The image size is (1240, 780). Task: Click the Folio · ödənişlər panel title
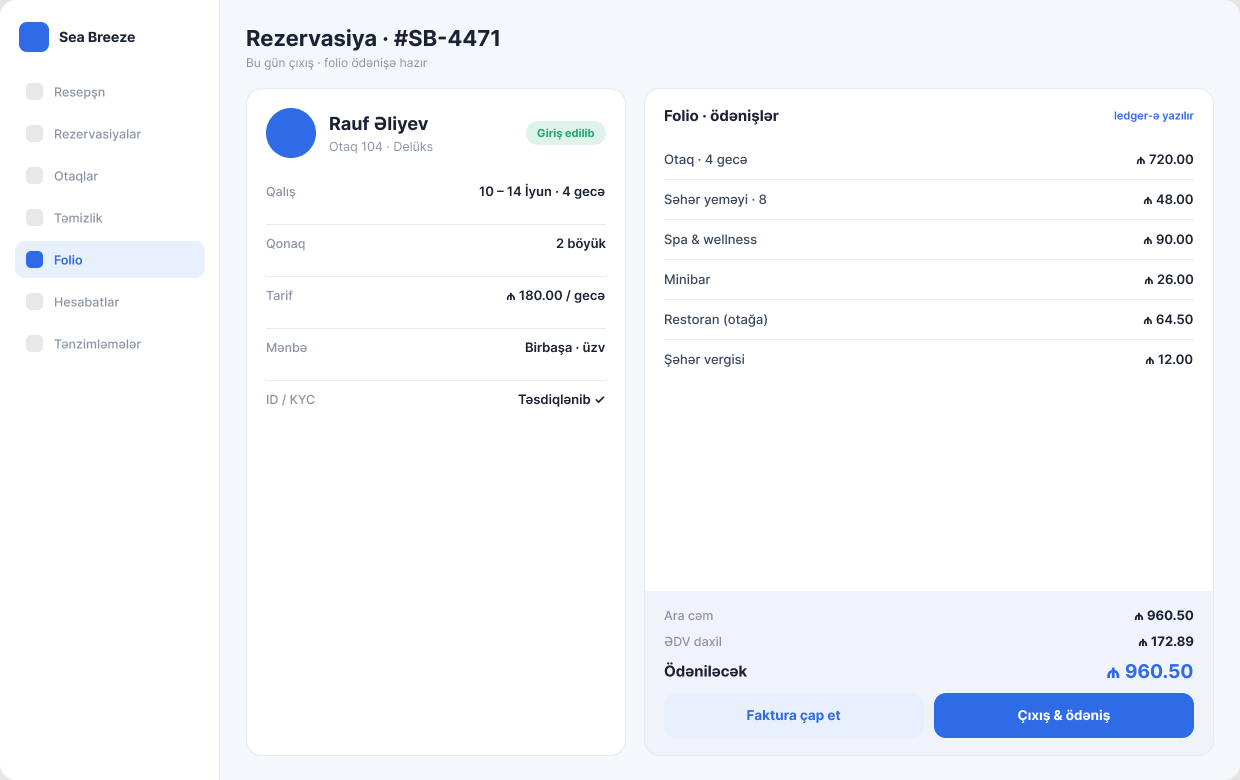(x=721, y=116)
